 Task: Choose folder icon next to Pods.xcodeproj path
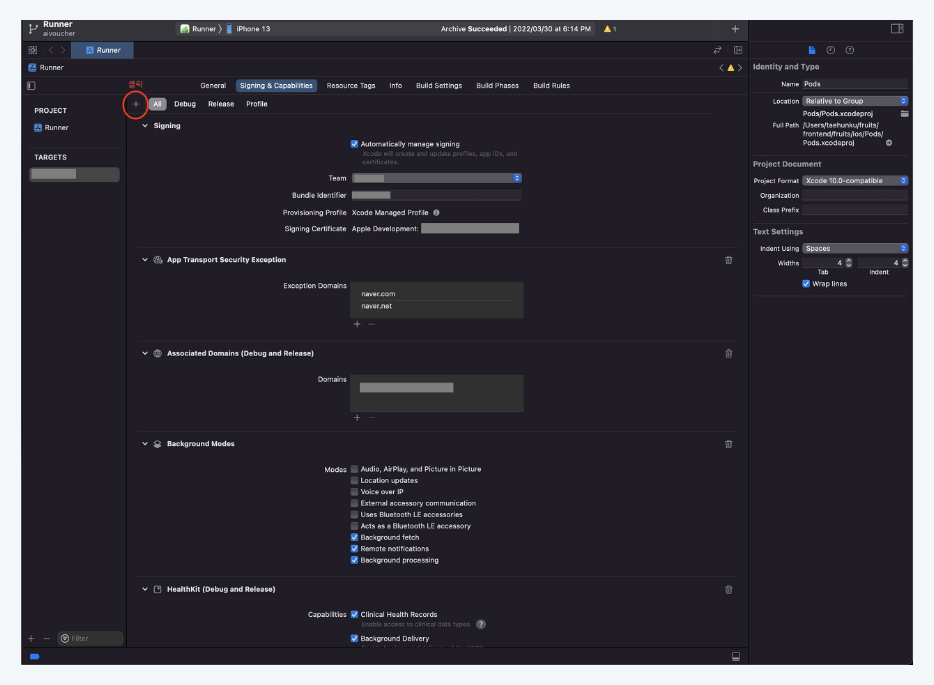click(x=904, y=114)
